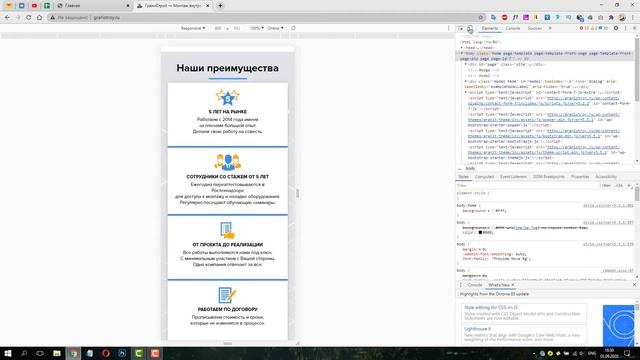Viewport: 640px width, 360px height.
Task: Open Windows taskbar search
Action: point(24,353)
